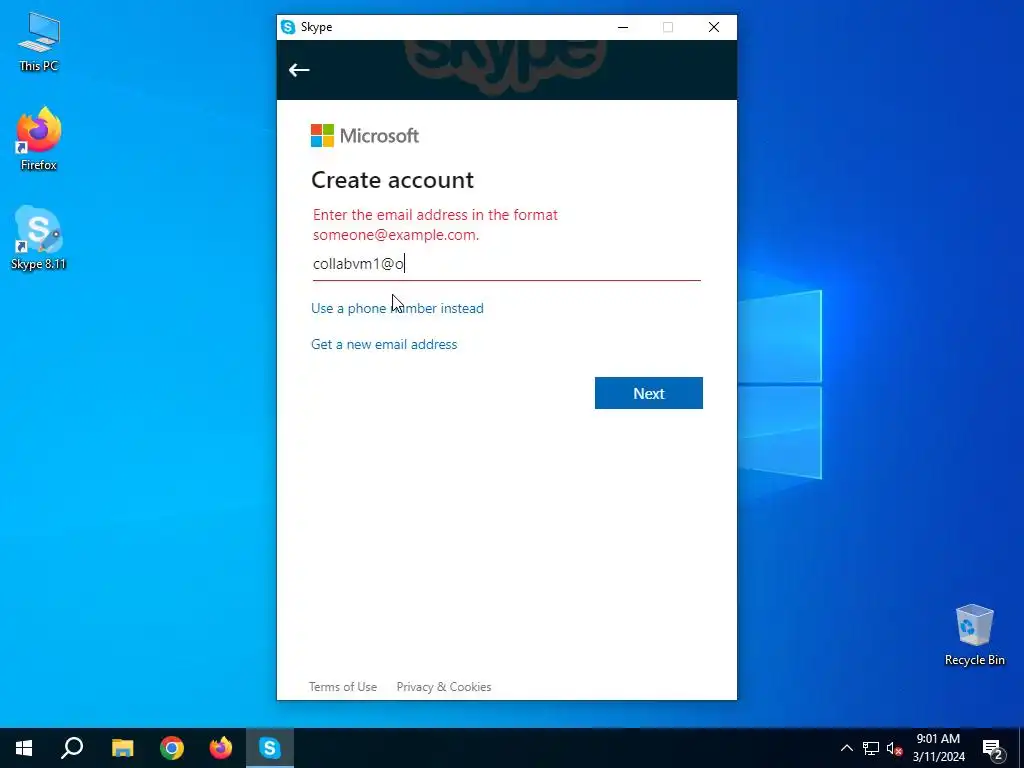
Task: Open the muted volume tray icon
Action: coord(894,748)
